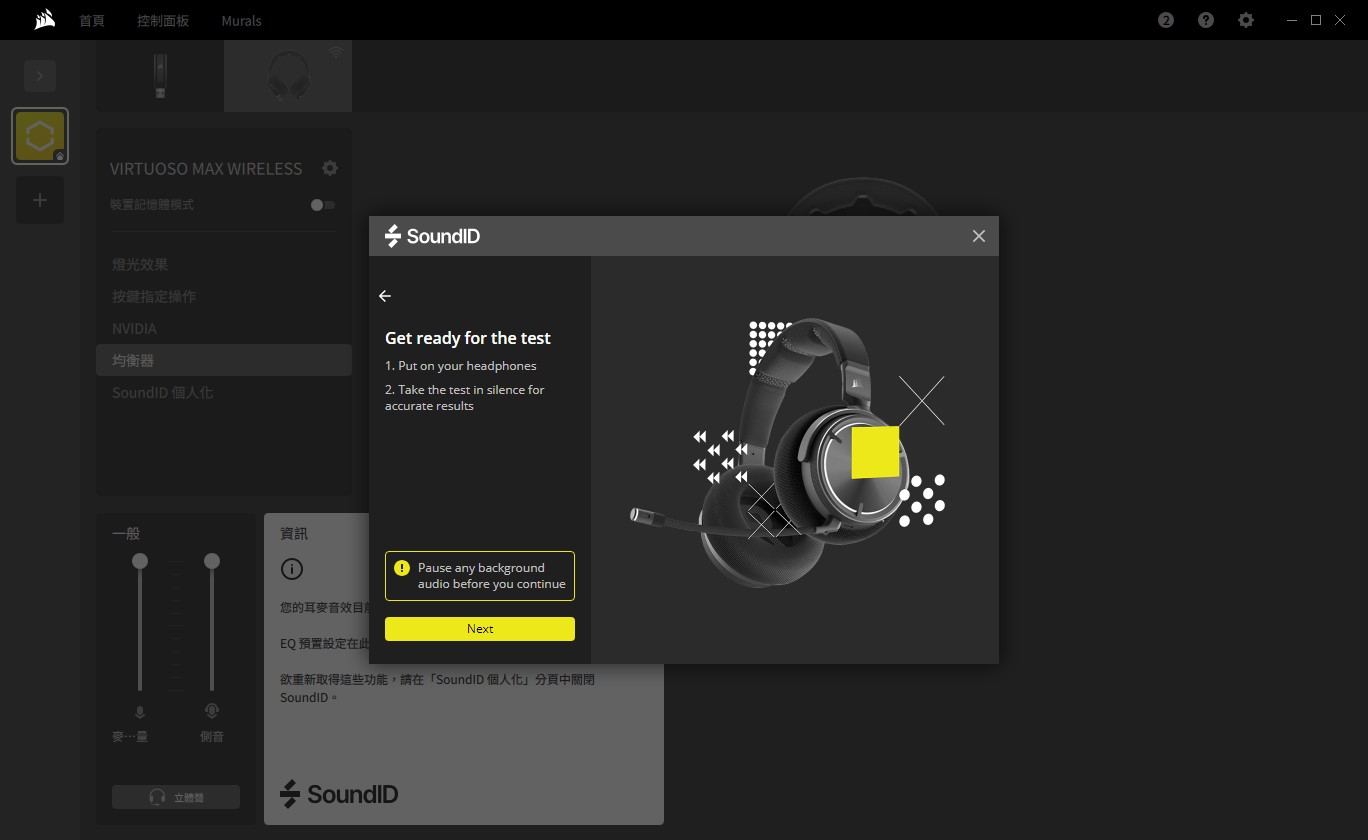Click 'Take the test in silence' step
Image resolution: width=1368 pixels, height=840 pixels.
coord(465,398)
